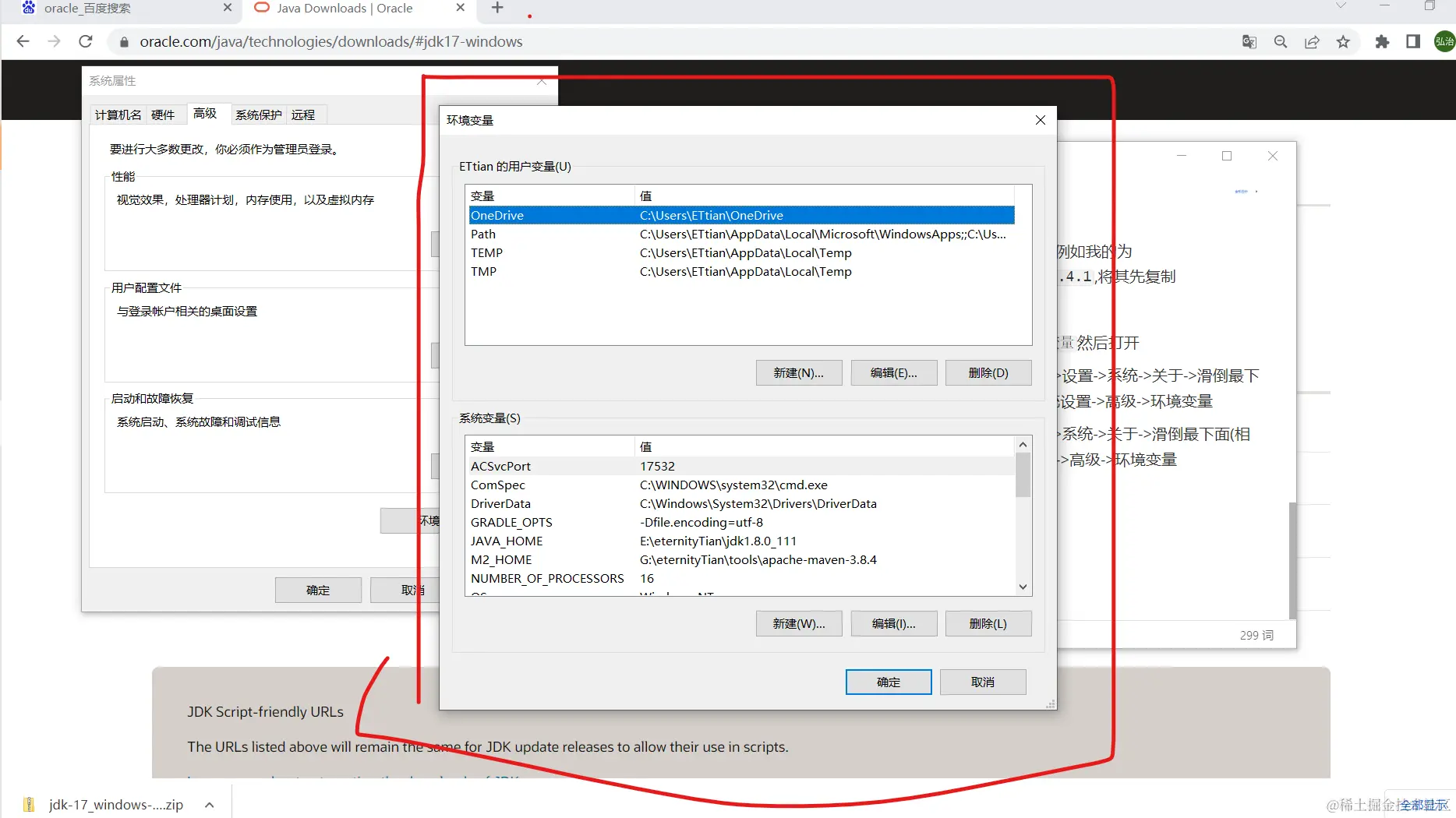This screenshot has height=818, width=1456.
Task: Click 删除(D) for user variables
Action: (988, 373)
